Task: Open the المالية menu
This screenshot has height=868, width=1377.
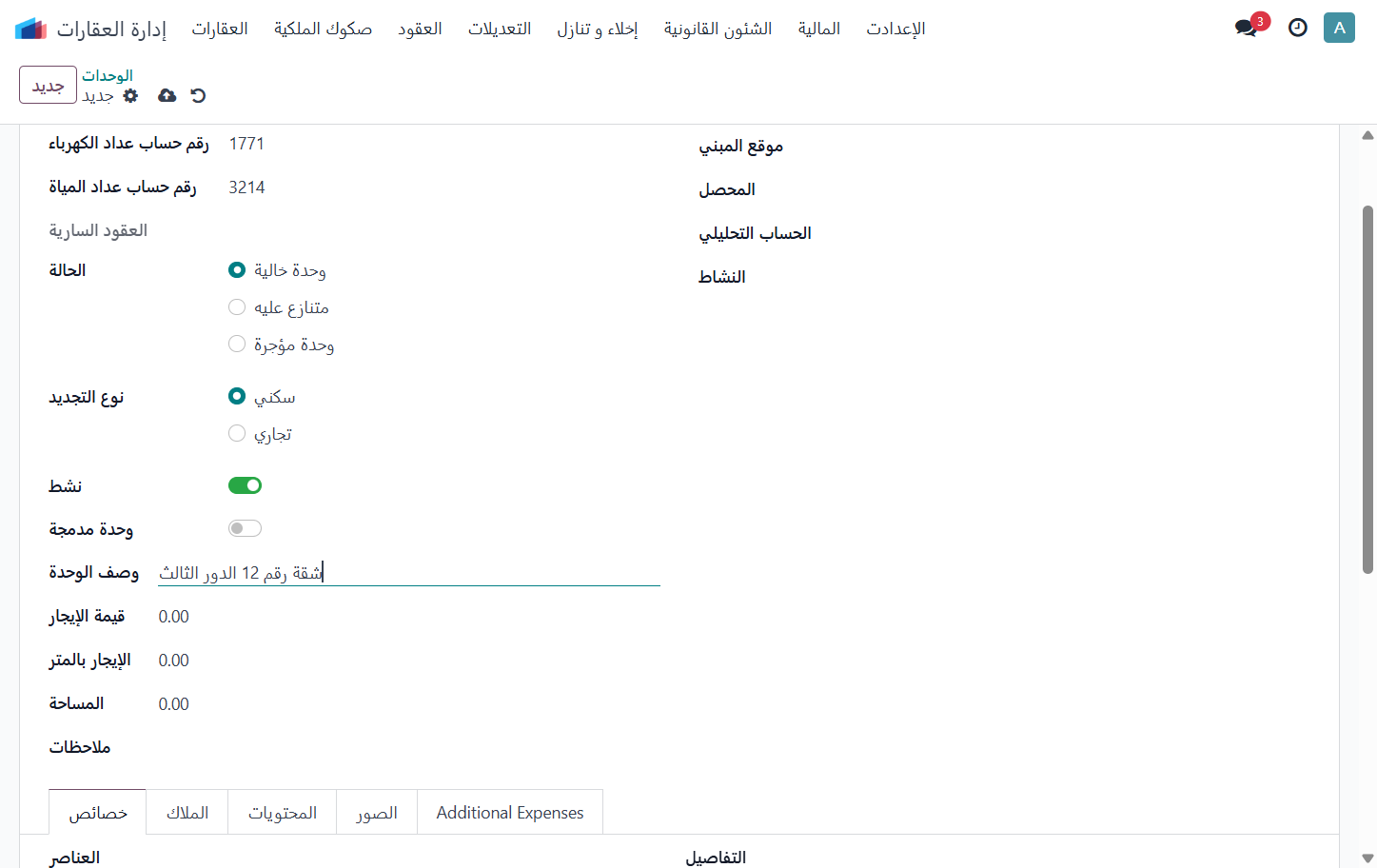Action: coord(818,29)
